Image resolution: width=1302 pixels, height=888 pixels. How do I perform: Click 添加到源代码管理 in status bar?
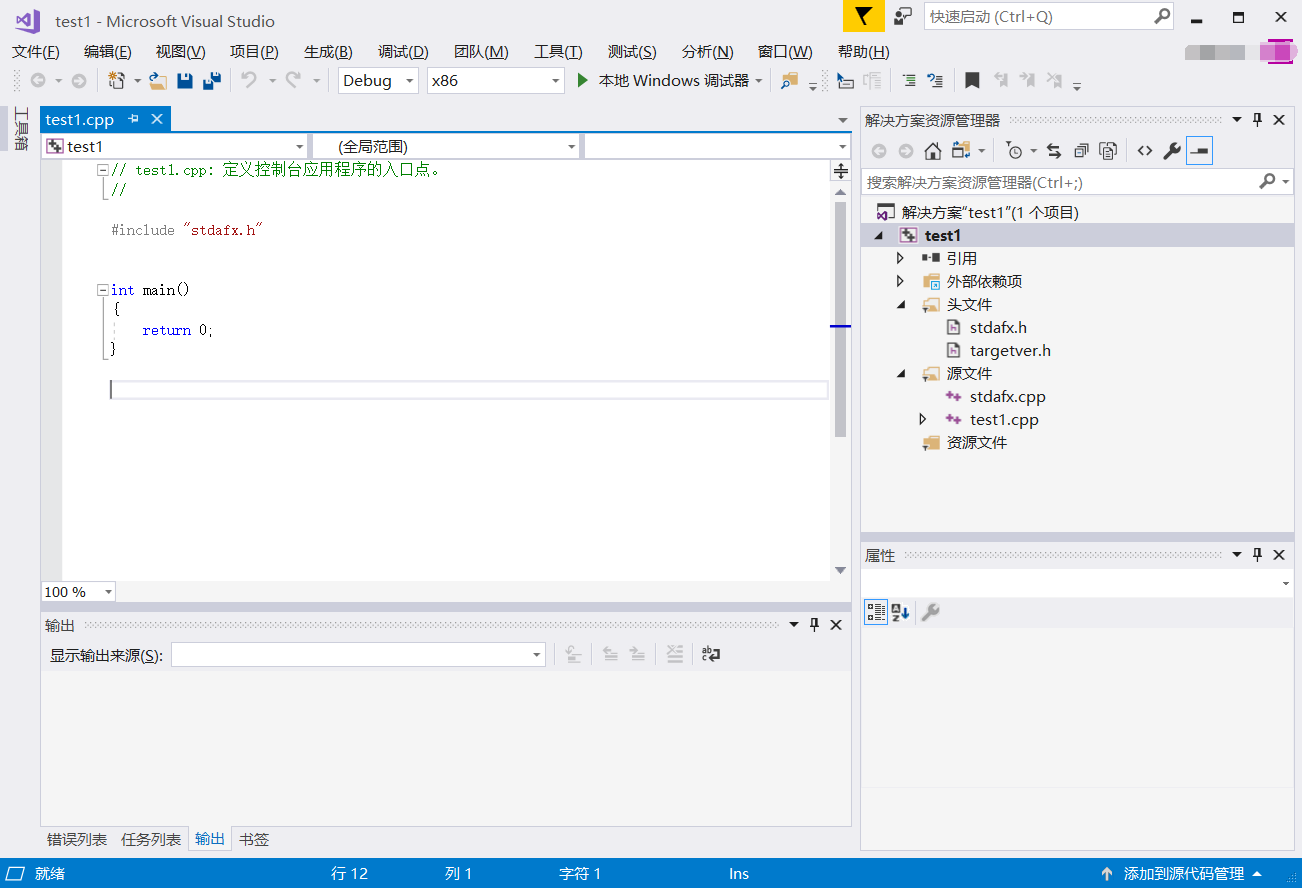[x=1183, y=873]
